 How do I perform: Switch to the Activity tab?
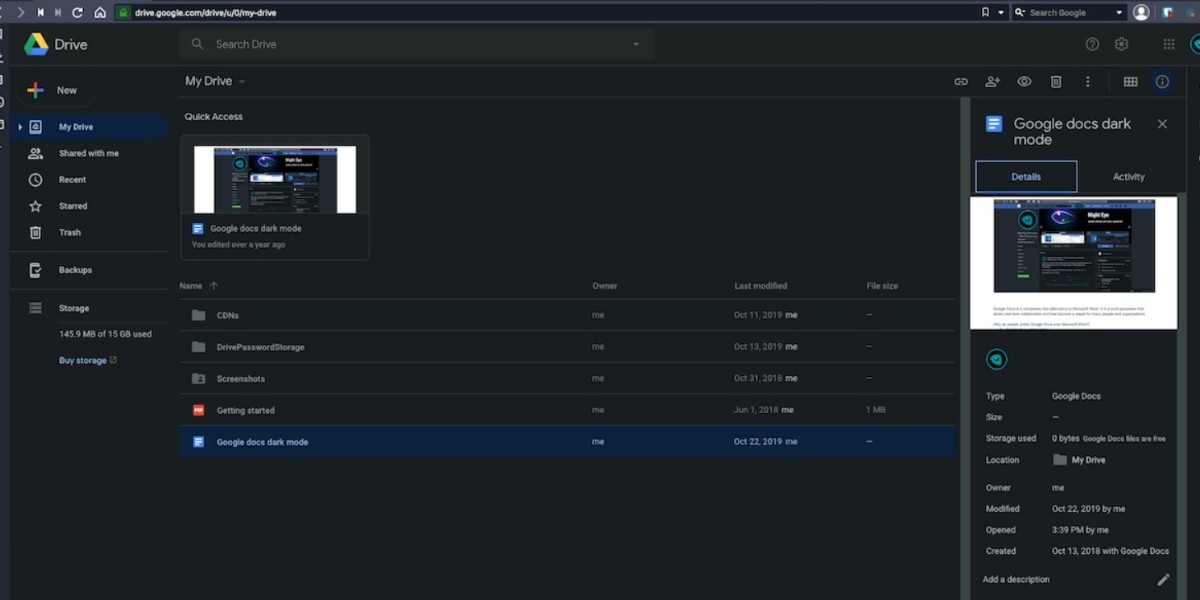[1128, 177]
